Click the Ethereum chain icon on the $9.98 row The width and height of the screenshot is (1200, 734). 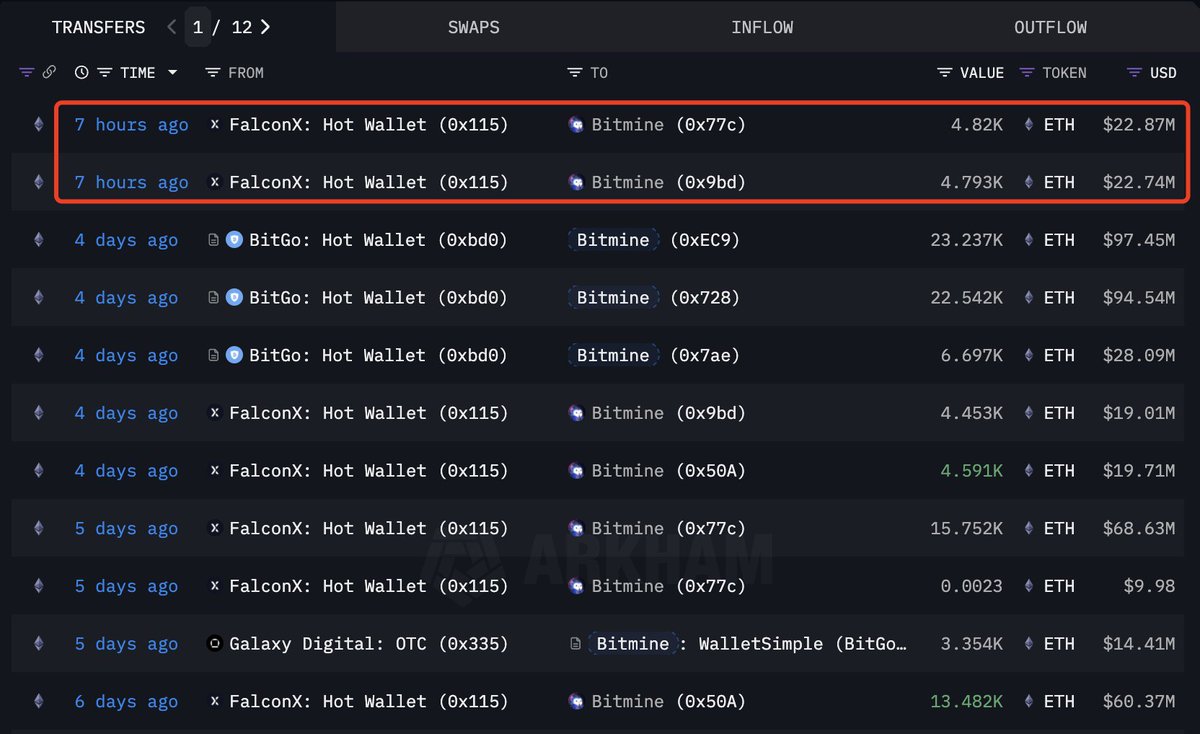pos(39,586)
